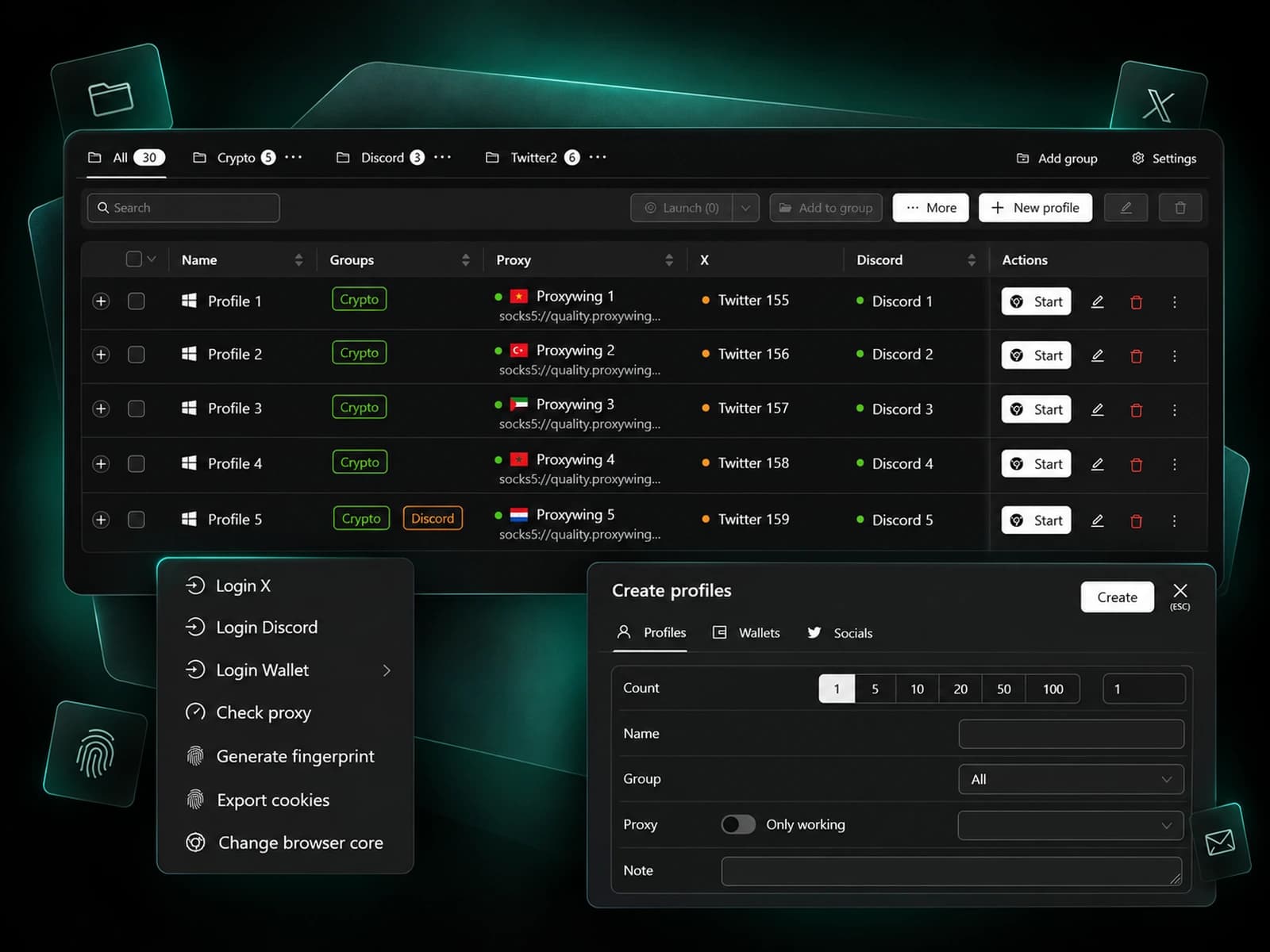This screenshot has height=952, width=1270.
Task: Sort table by the Name column arrows
Action: pyautogui.click(x=298, y=259)
